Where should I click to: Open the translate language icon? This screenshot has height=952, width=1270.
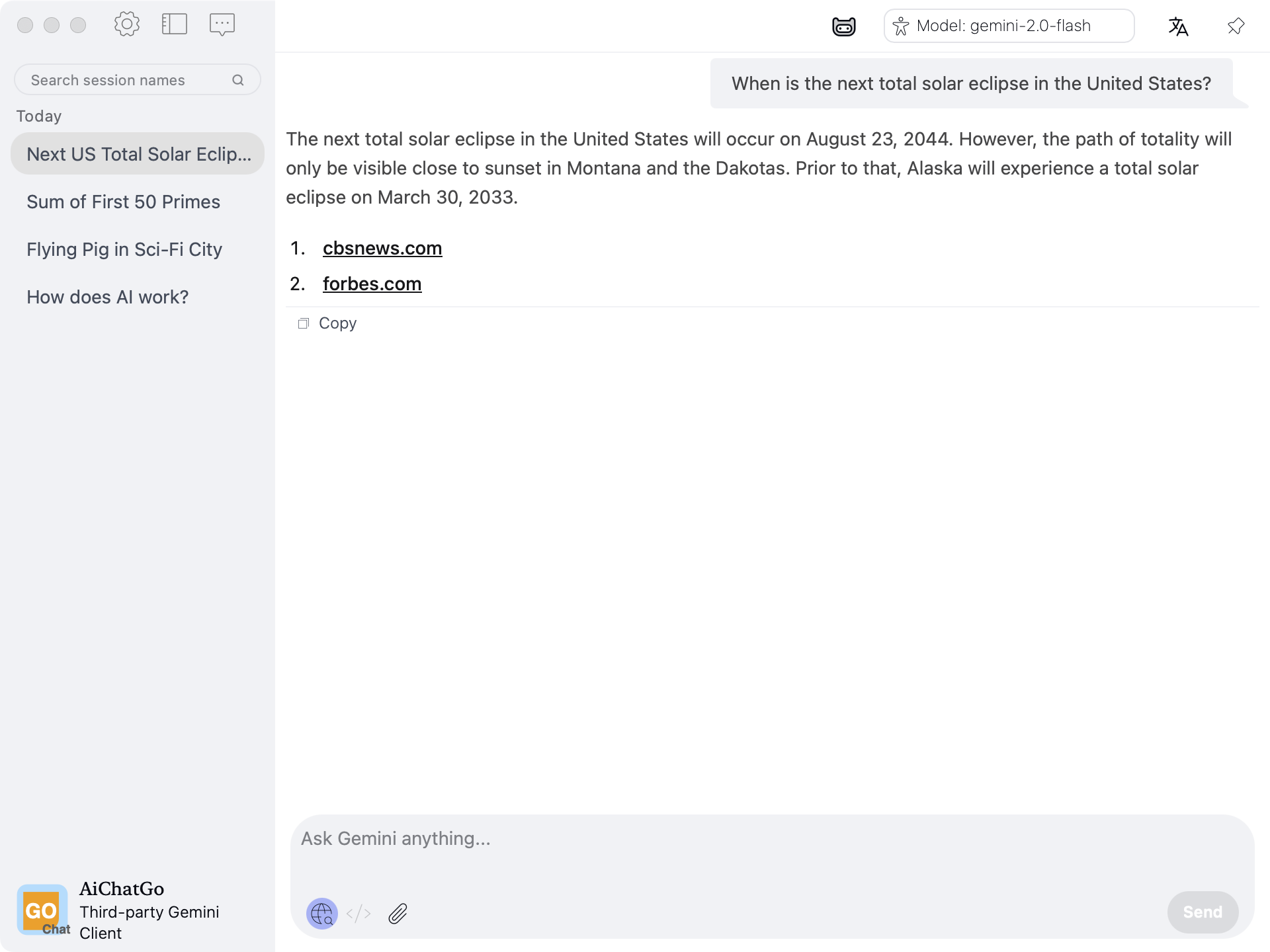(1178, 26)
